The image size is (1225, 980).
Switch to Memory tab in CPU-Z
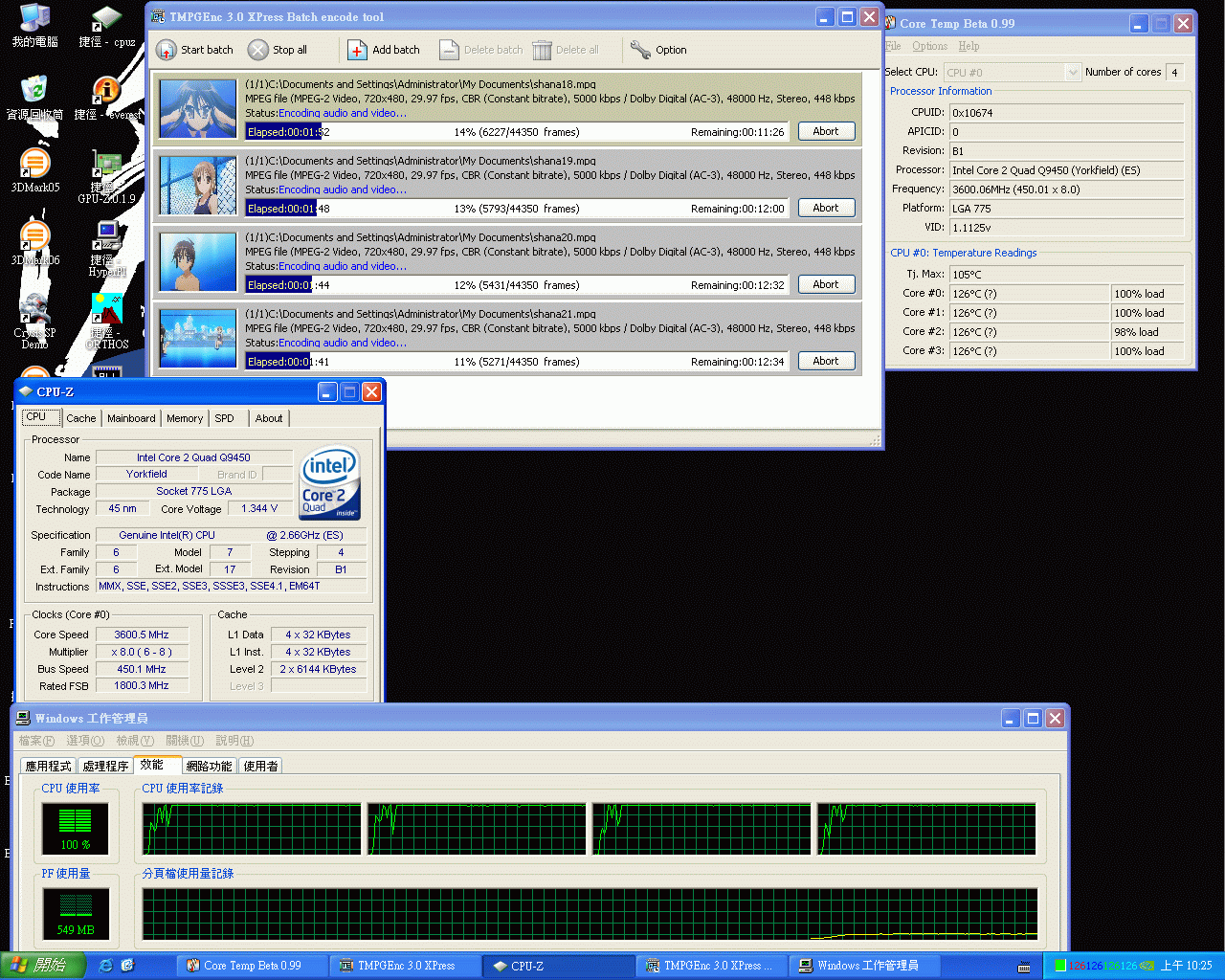pyautogui.click(x=185, y=418)
